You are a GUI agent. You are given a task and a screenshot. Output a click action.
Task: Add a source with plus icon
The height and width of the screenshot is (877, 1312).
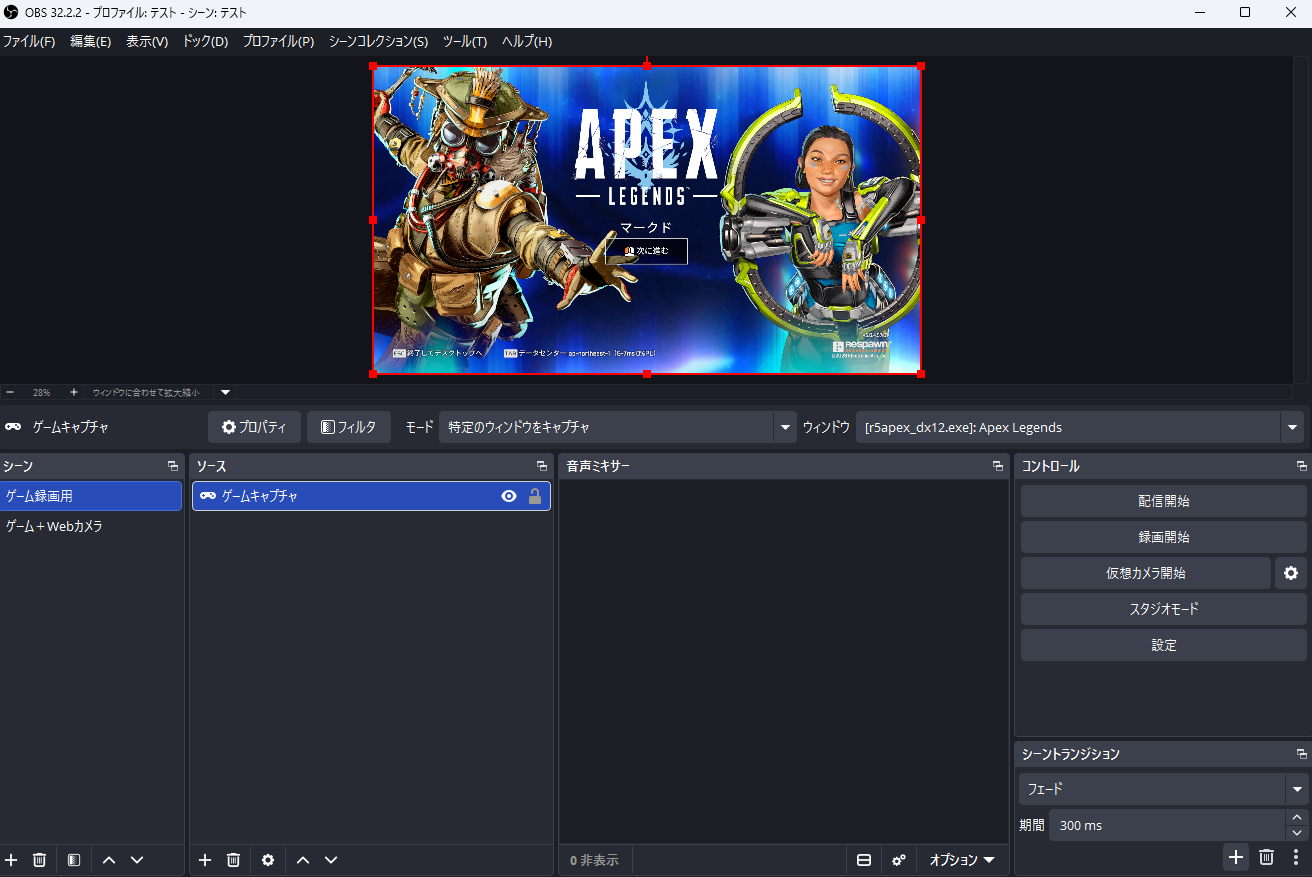click(x=205, y=860)
